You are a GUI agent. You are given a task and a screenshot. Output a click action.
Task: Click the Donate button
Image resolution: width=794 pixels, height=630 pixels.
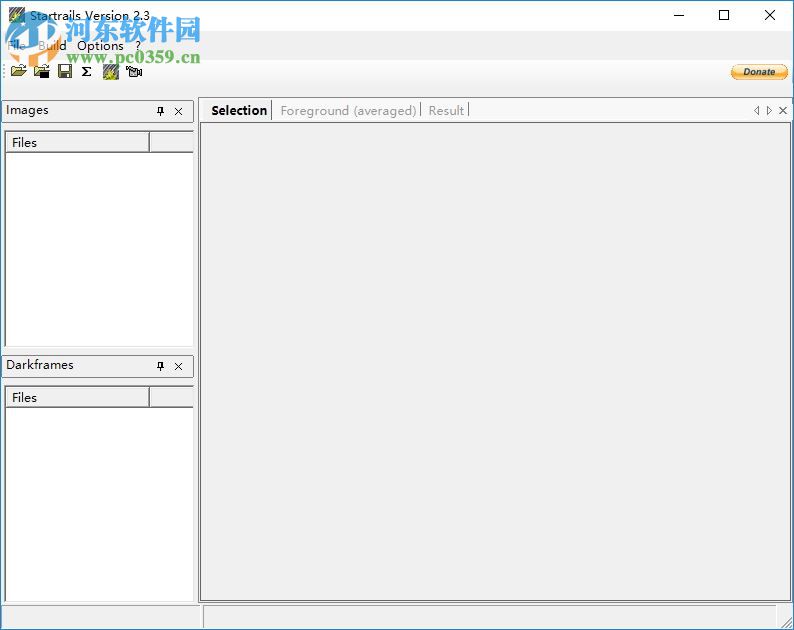point(759,72)
